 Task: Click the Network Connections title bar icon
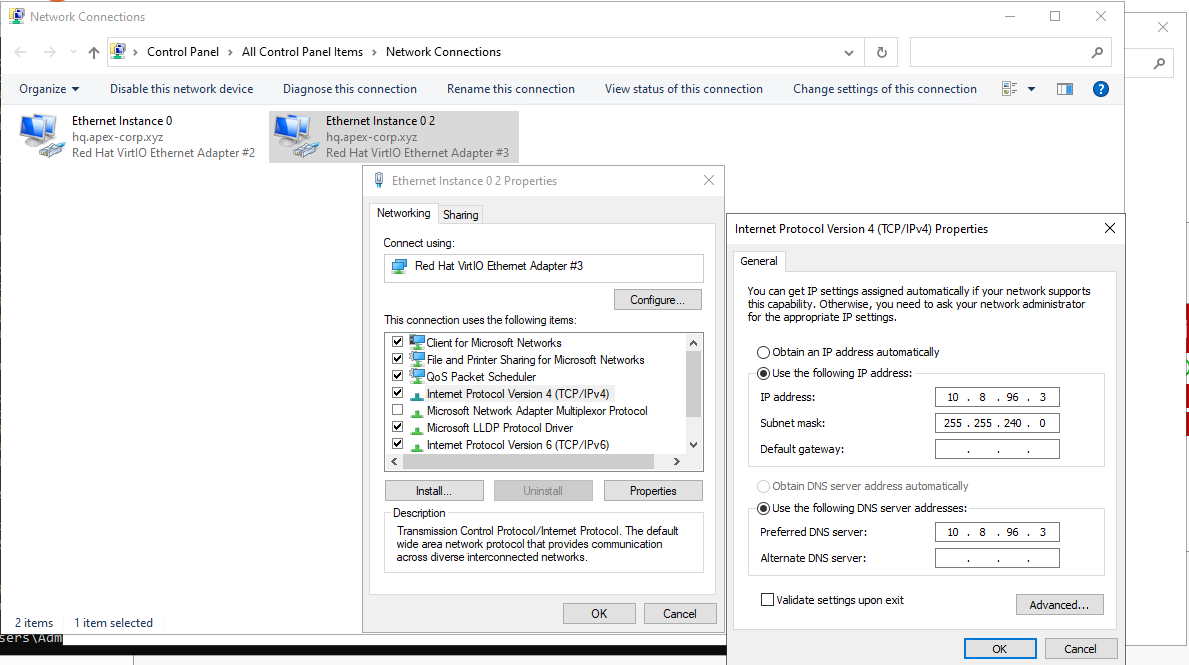[x=17, y=16]
